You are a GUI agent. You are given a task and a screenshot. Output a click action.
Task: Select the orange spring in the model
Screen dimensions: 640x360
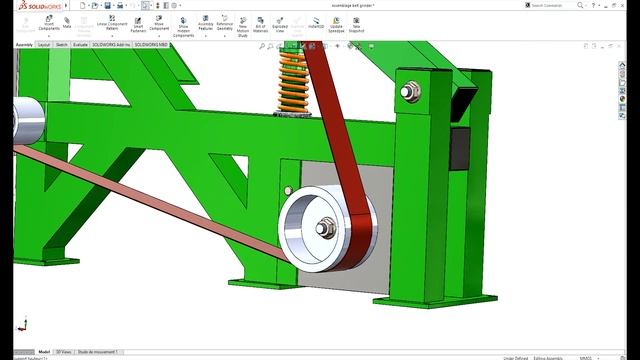[293, 82]
